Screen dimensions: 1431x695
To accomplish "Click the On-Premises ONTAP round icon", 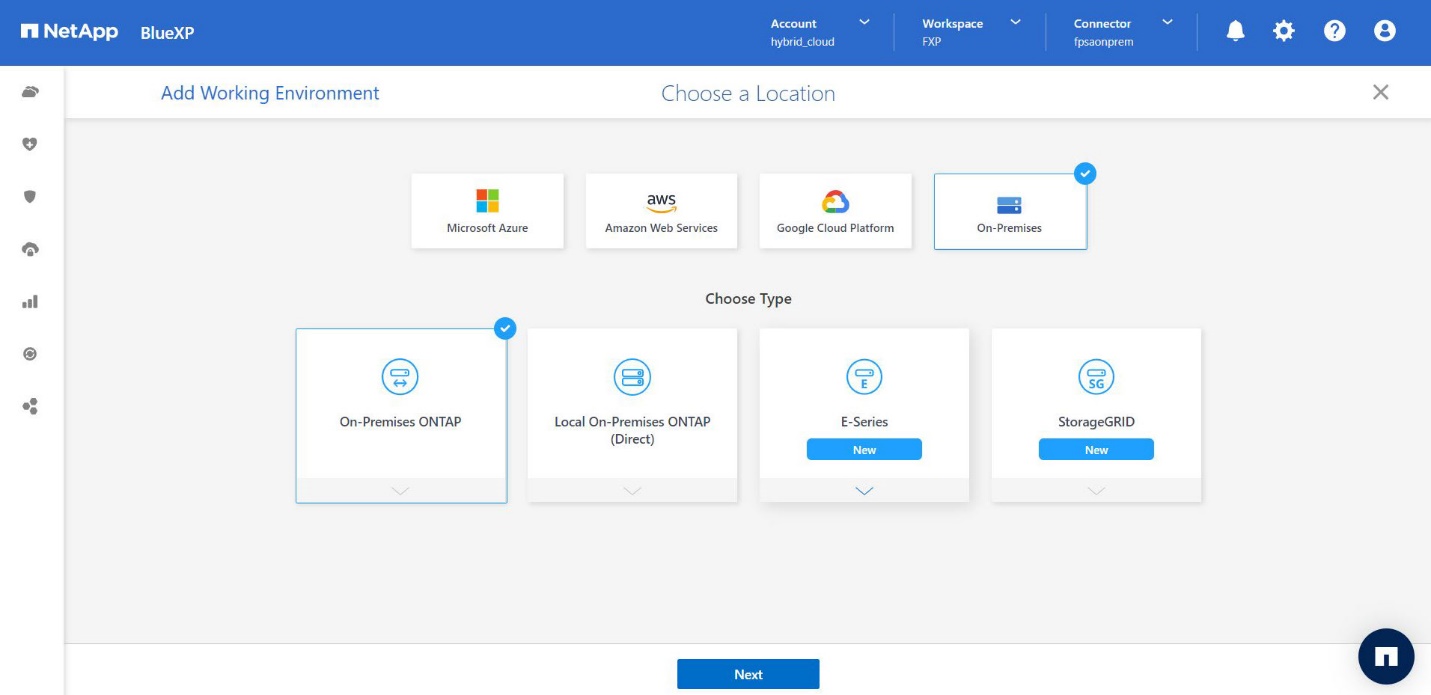I will coord(400,377).
